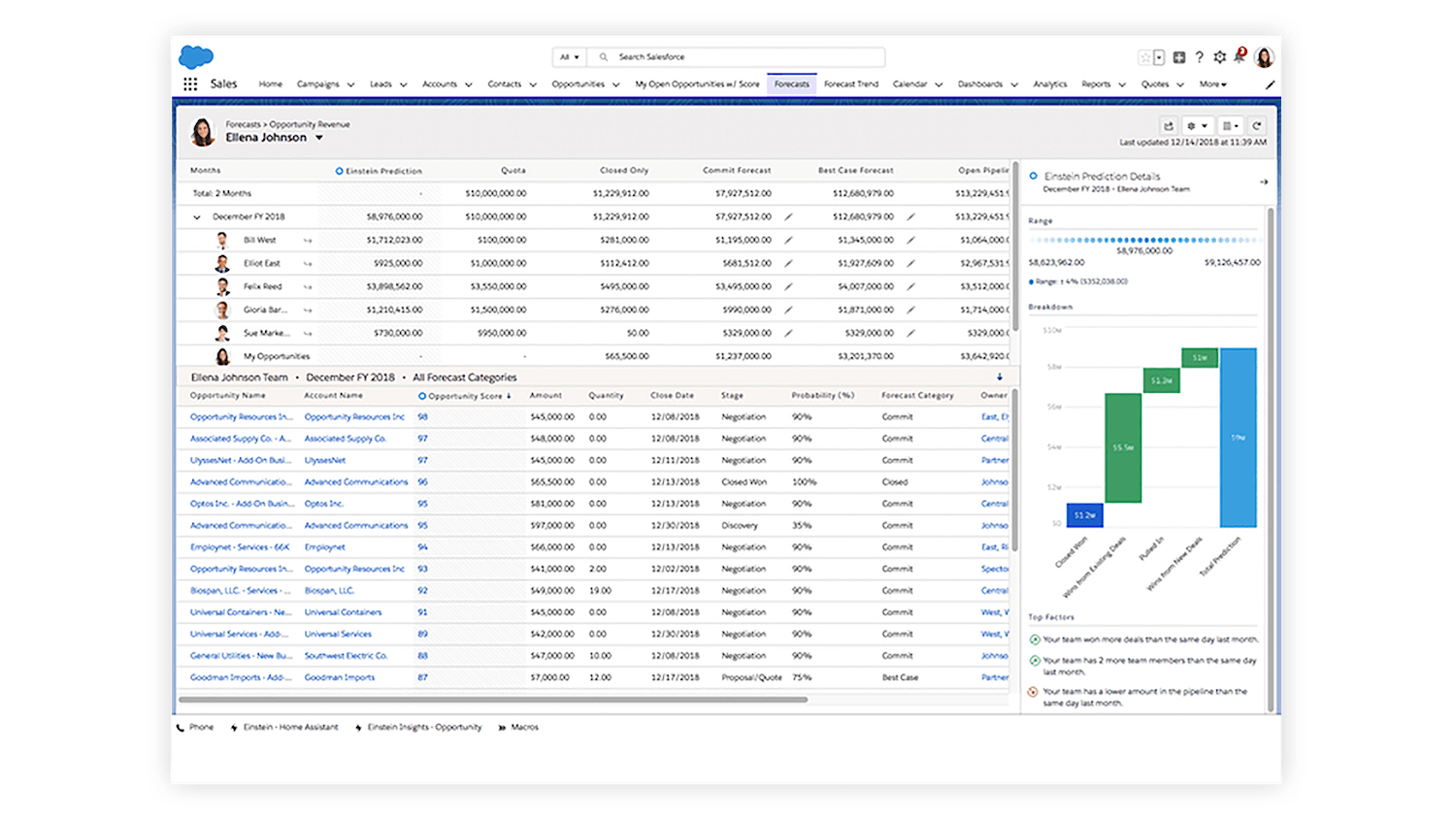This screenshot has height=819, width=1456.
Task: Edit Bill West's Commit Forecast pencil
Action: pos(788,240)
